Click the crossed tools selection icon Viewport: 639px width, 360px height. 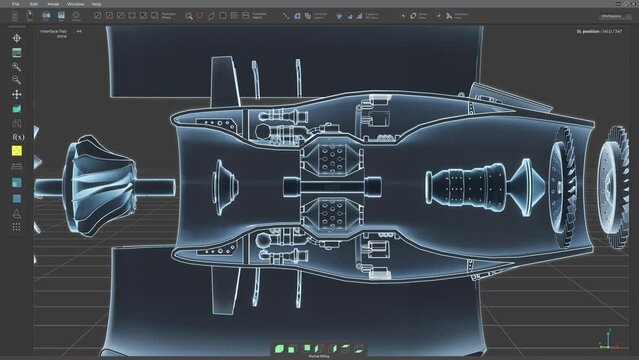coord(449,16)
